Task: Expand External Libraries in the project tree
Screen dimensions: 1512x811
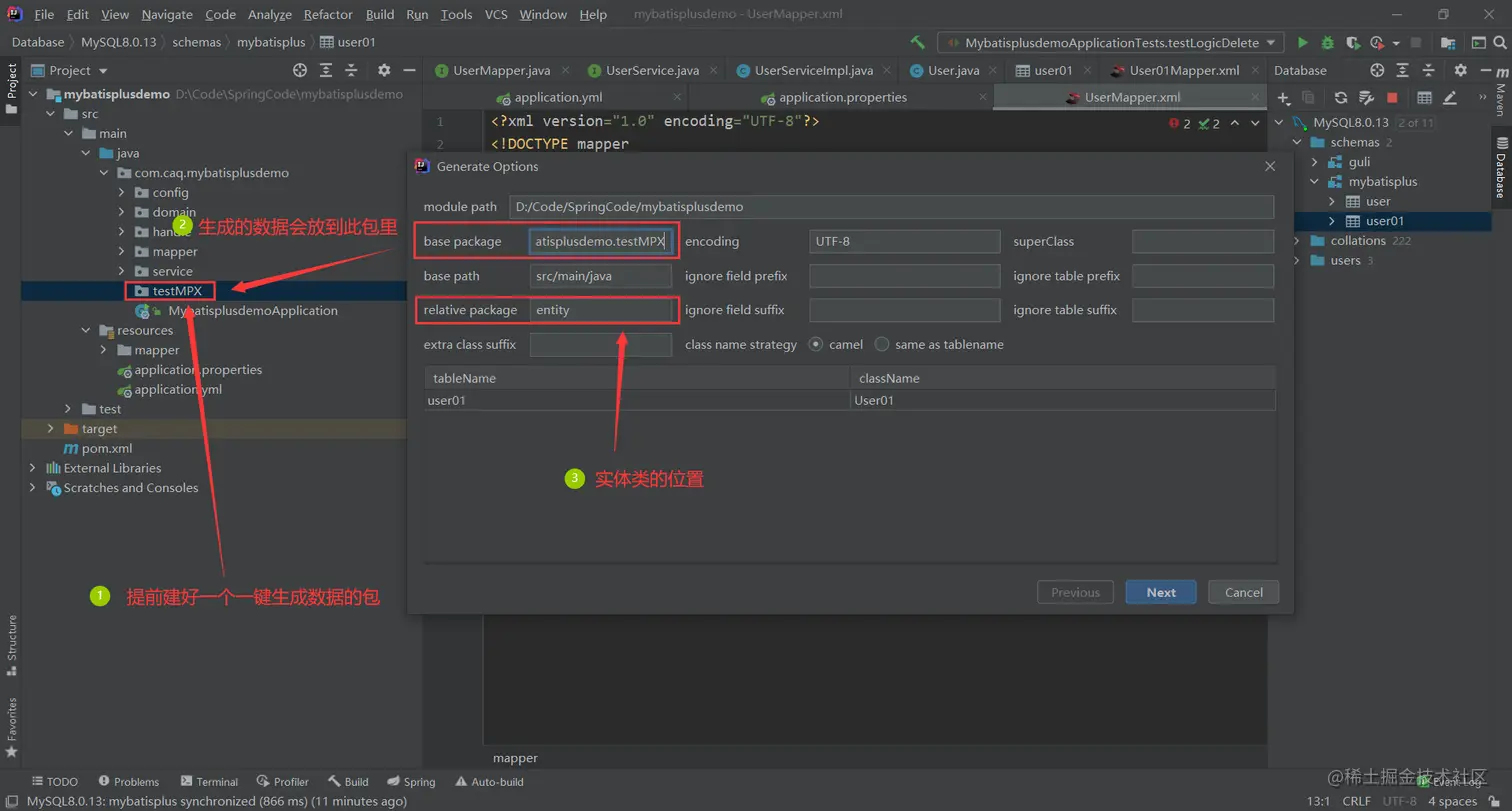Action: (33, 468)
